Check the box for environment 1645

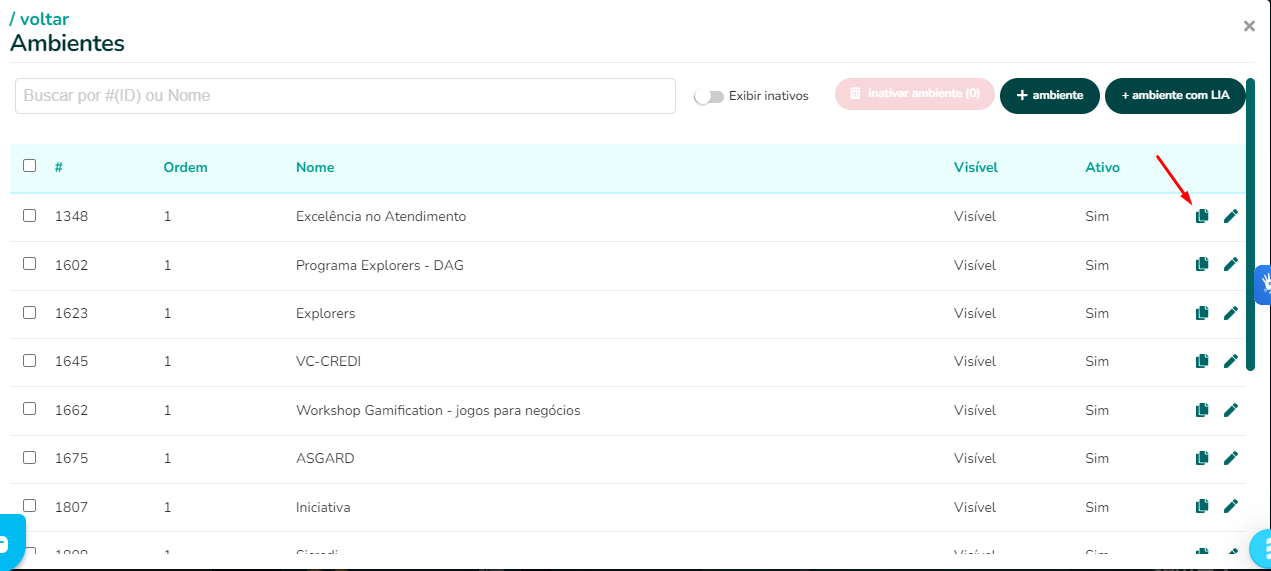29,360
